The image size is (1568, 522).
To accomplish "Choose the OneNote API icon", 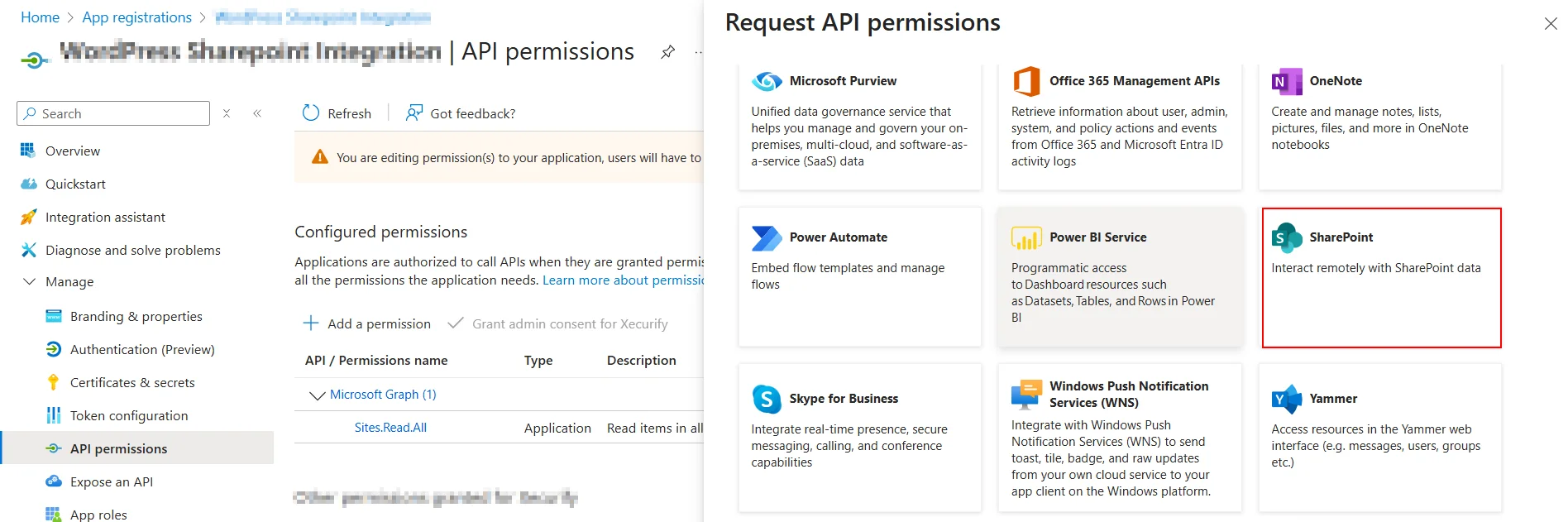I will click(x=1287, y=81).
